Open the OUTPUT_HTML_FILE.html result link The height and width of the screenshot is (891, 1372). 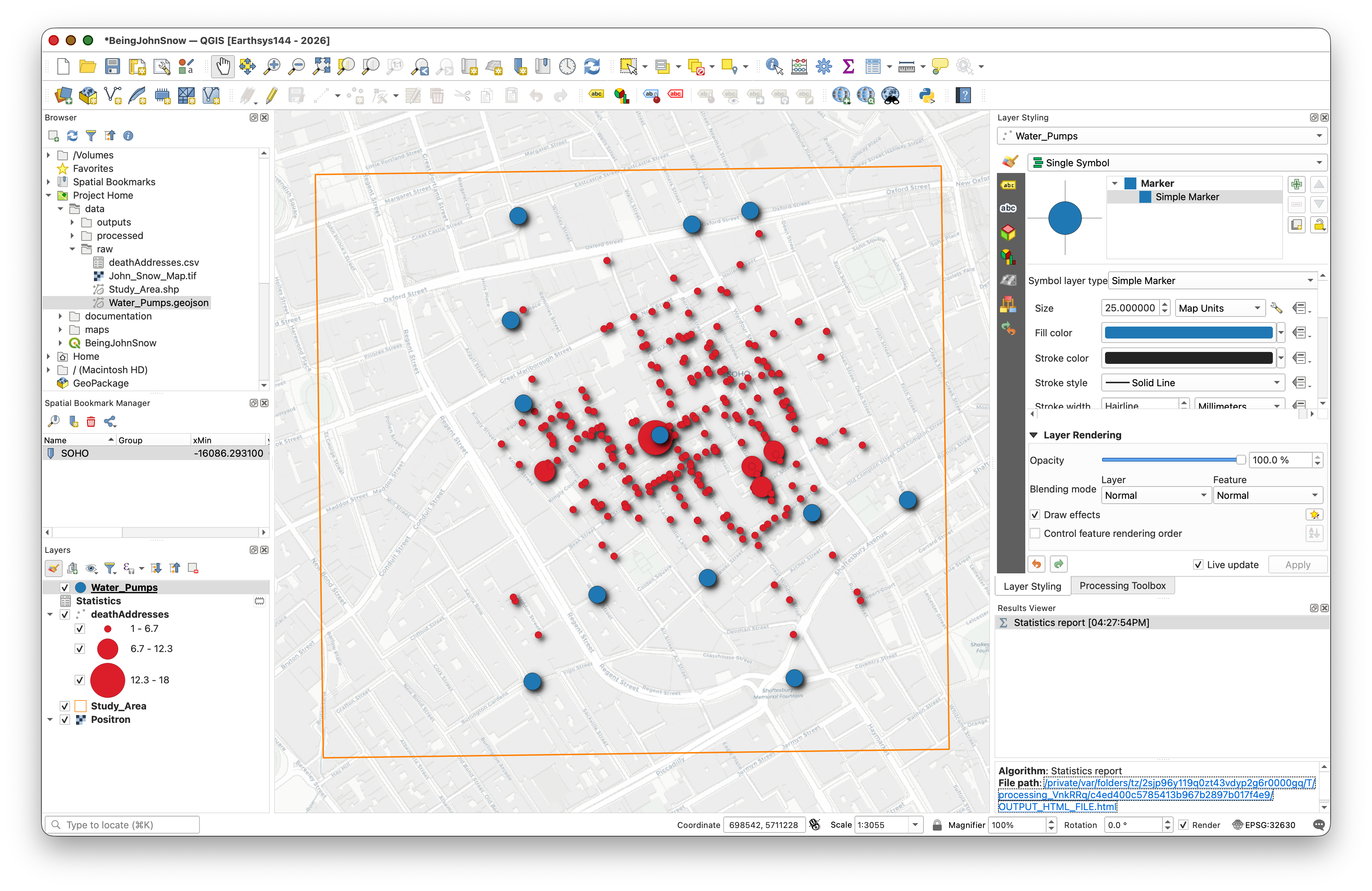pos(1057,807)
